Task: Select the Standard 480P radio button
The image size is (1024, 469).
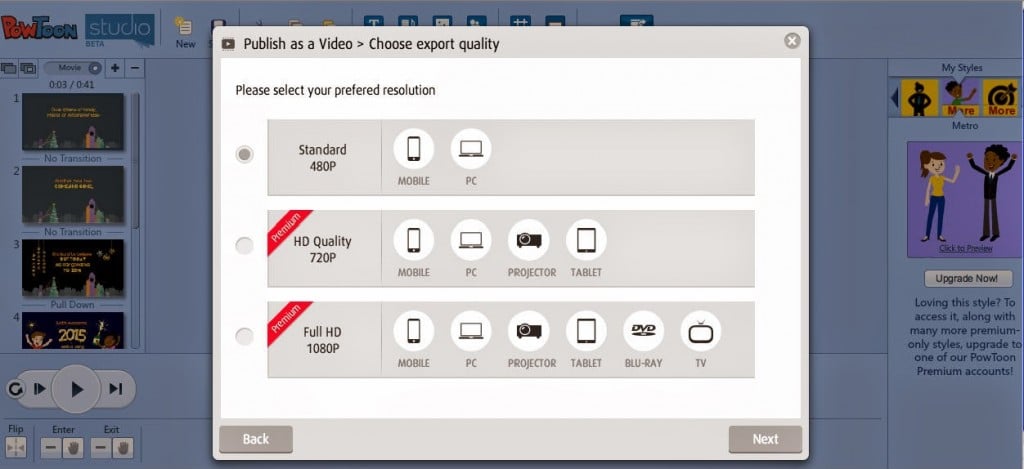Action: tap(245, 154)
